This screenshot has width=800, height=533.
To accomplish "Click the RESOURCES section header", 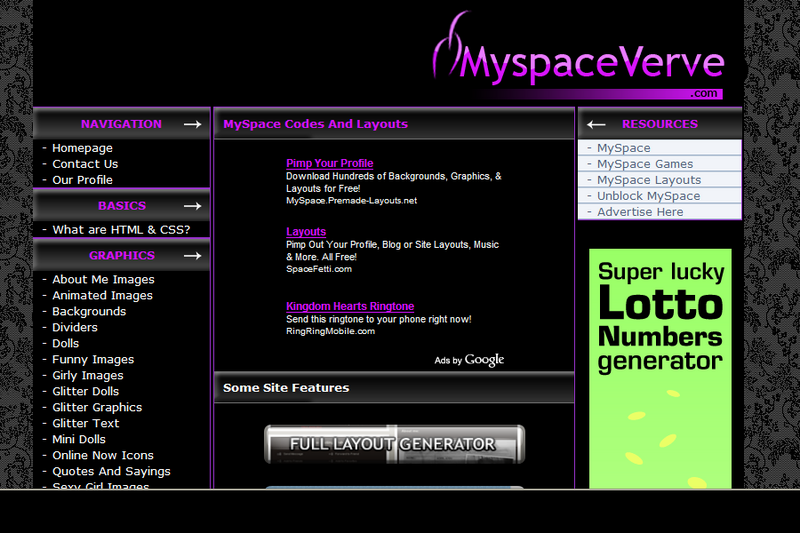I will [x=660, y=124].
